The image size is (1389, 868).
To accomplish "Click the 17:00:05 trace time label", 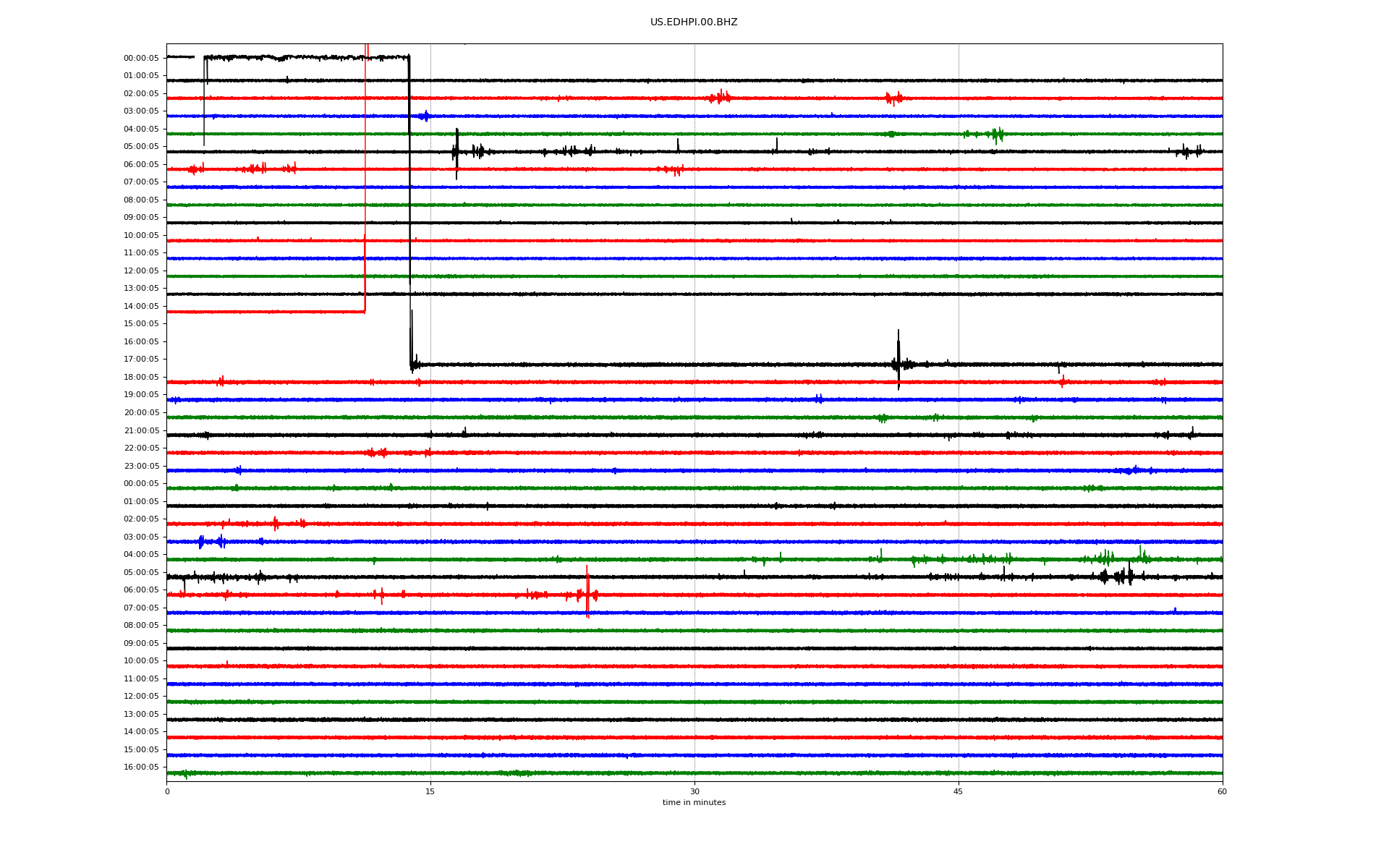I will [x=141, y=359].
